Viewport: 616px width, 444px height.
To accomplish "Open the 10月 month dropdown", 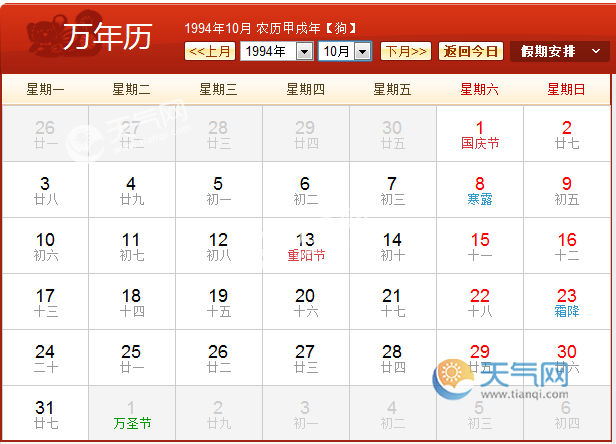I will click(x=345, y=51).
